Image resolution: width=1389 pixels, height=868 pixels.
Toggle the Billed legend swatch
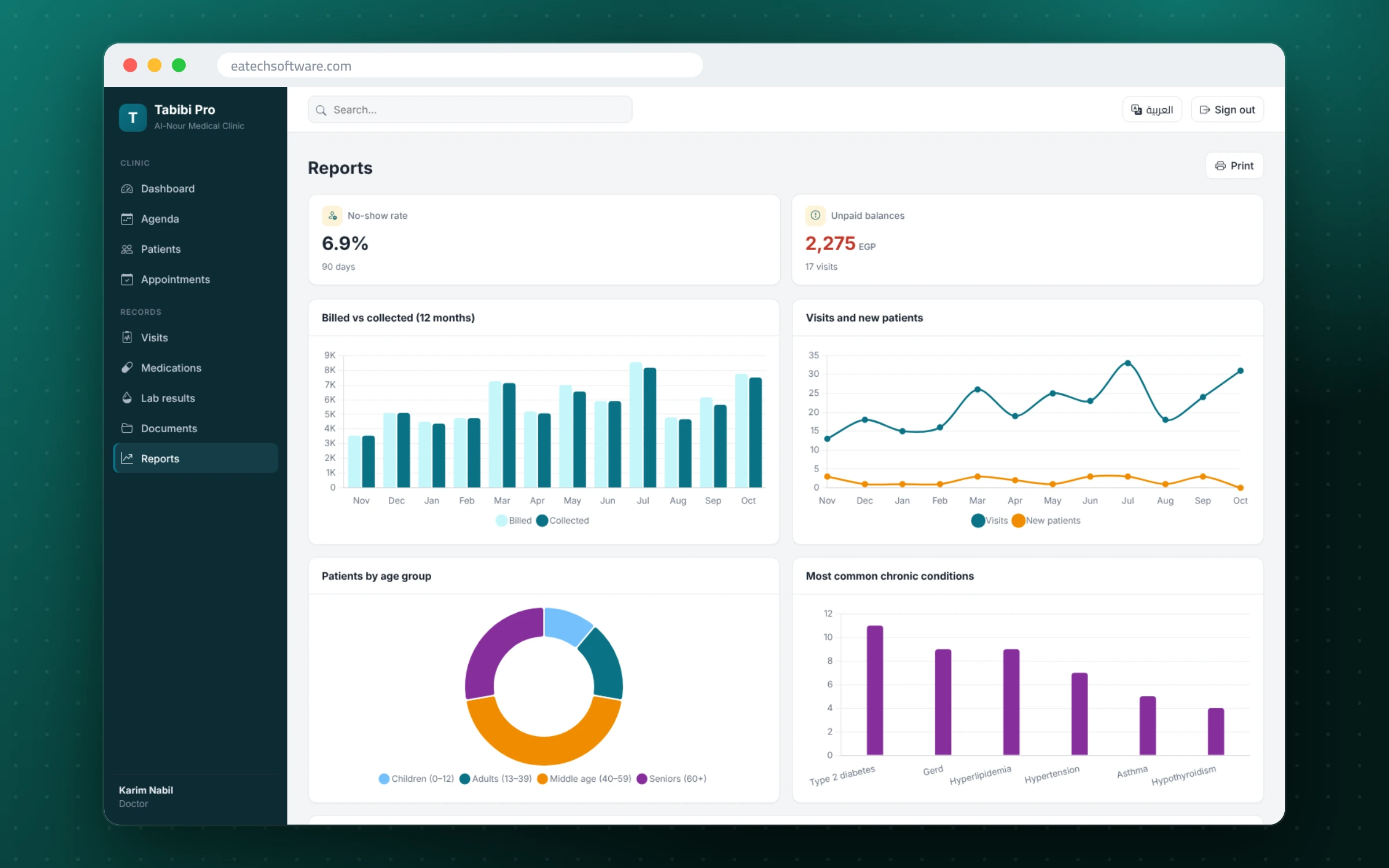click(x=501, y=520)
